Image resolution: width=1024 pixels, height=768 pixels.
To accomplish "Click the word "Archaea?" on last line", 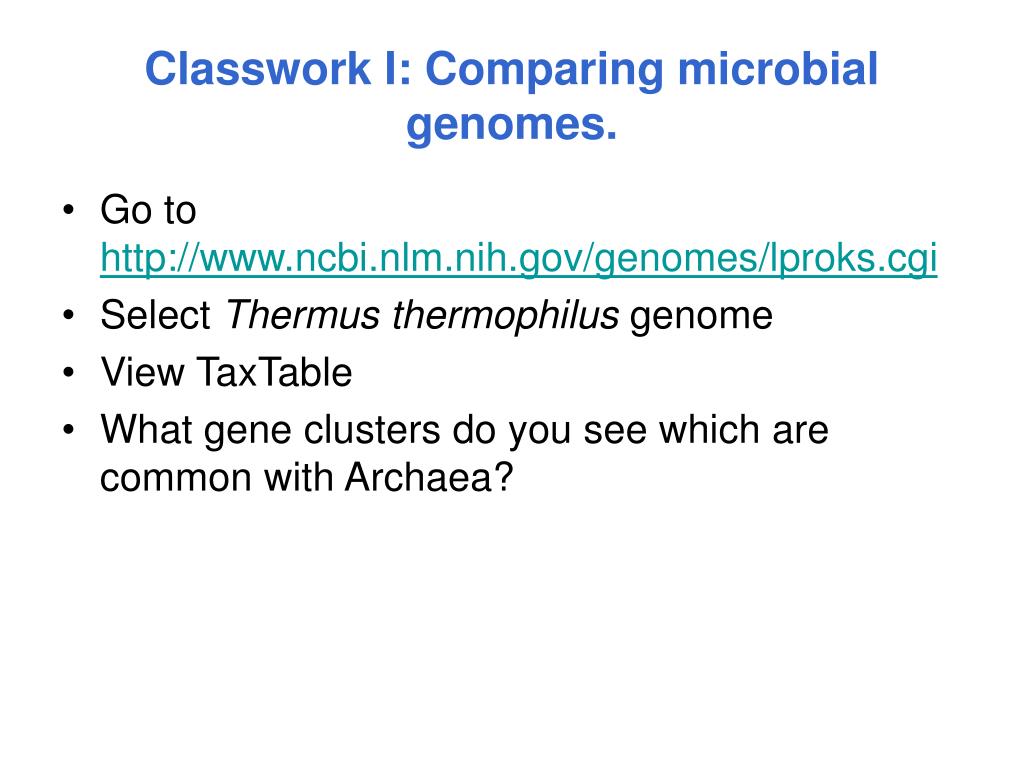I will click(430, 477).
